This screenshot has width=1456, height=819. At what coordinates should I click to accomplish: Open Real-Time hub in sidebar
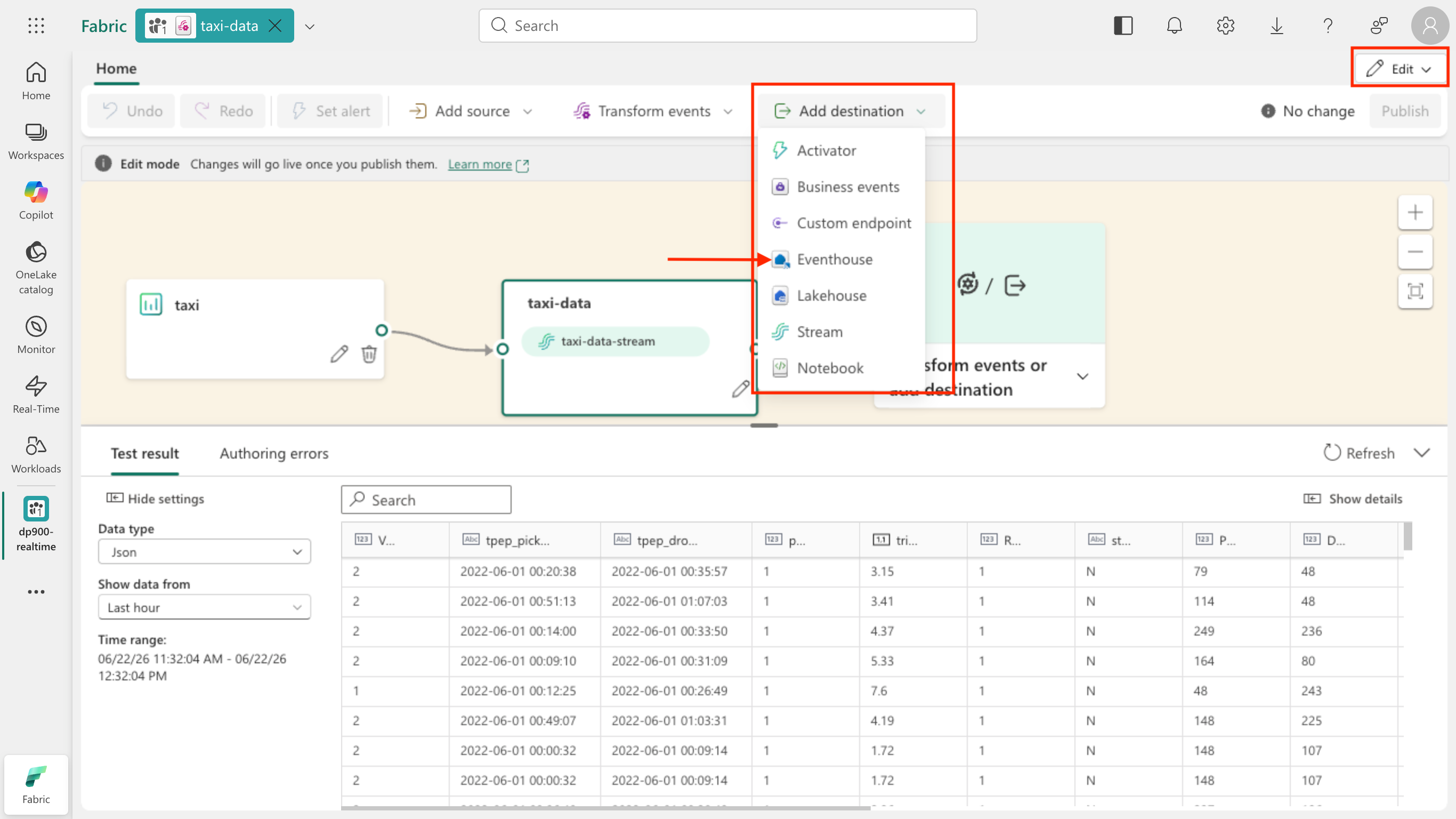point(36,394)
